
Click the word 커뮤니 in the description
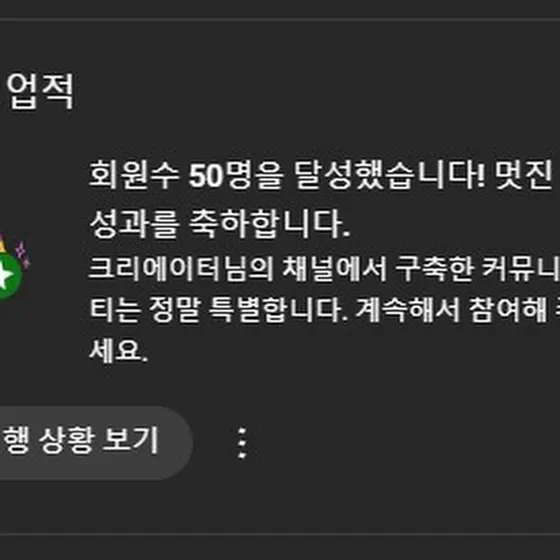pos(521,269)
